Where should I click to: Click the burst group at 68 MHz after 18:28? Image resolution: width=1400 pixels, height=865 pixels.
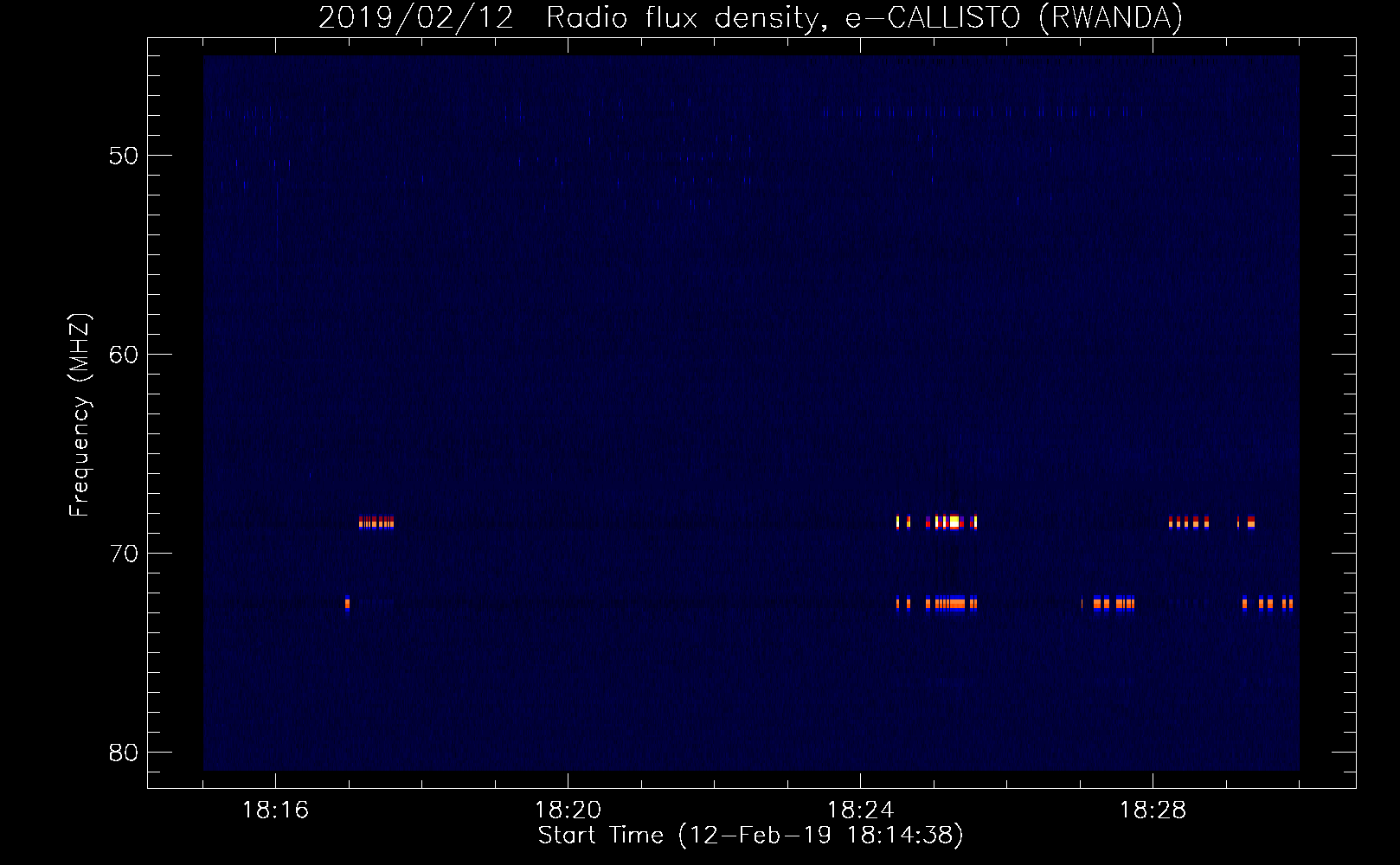1189,522
